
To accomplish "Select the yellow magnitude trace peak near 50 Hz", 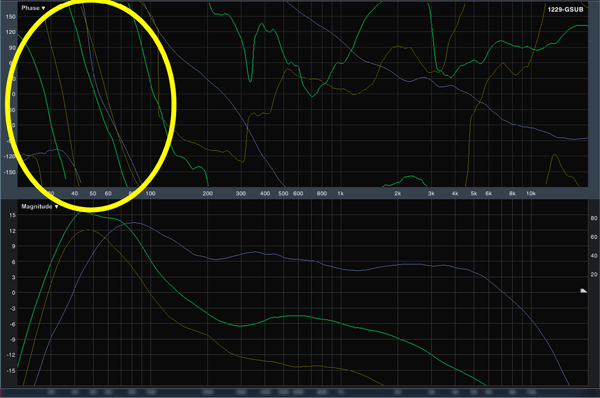I will point(88,230).
